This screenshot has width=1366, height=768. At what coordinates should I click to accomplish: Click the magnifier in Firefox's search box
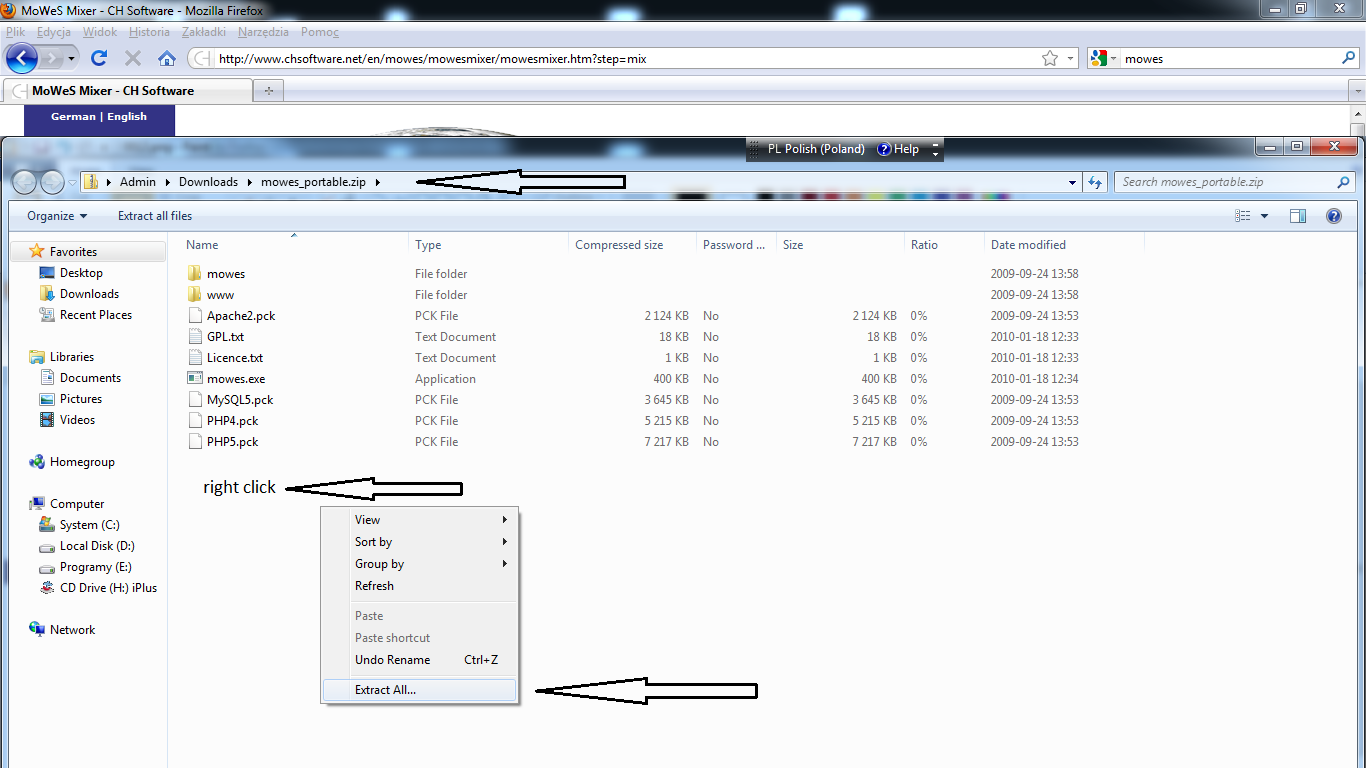point(1348,58)
